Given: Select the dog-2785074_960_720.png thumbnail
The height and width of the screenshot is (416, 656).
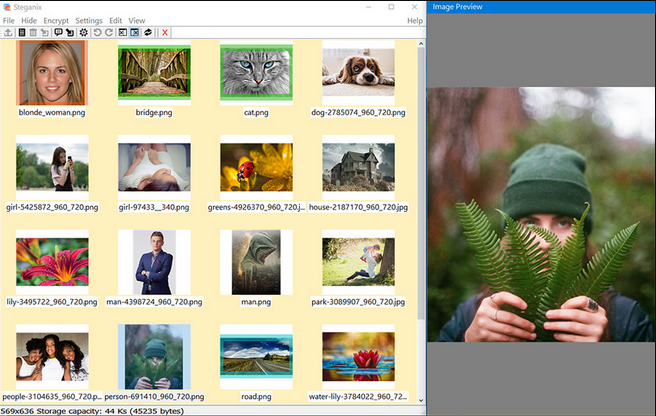Looking at the screenshot, I should click(359, 72).
